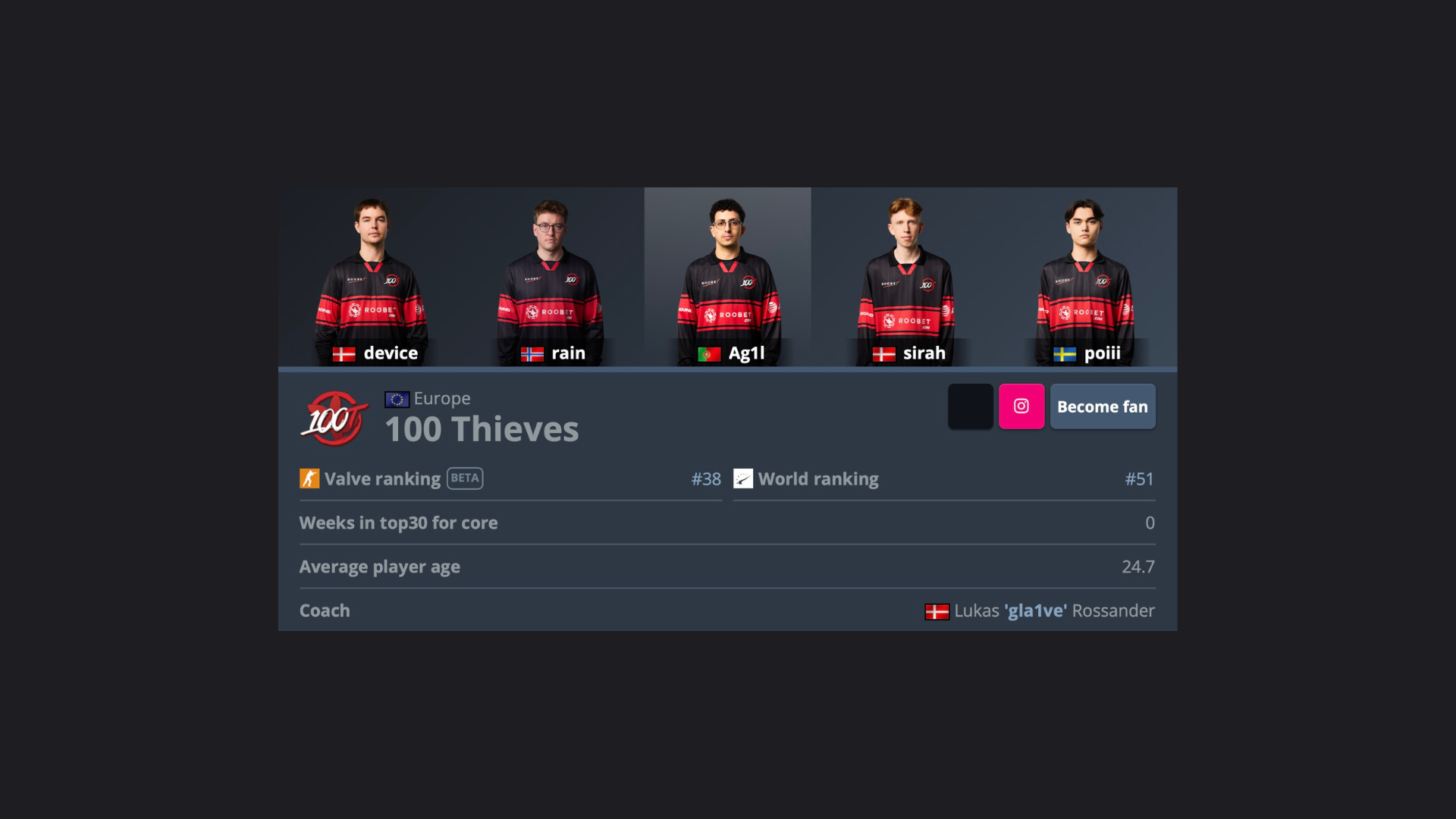The image size is (1456, 819).
Task: Click Denmark flag beside coach name
Action: pyautogui.click(x=937, y=612)
